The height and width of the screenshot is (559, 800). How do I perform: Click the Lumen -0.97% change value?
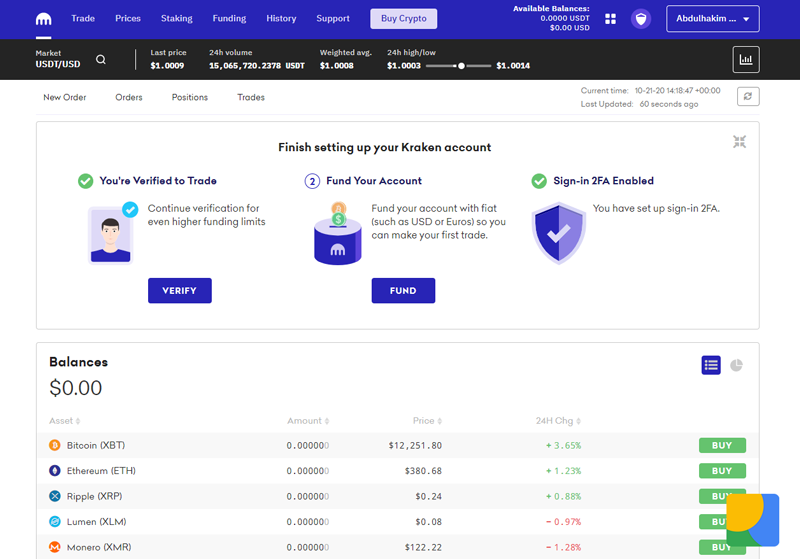(563, 522)
